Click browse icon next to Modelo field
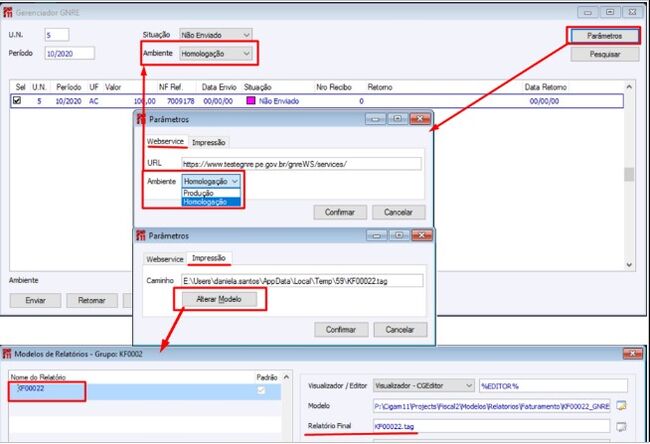 (621, 406)
